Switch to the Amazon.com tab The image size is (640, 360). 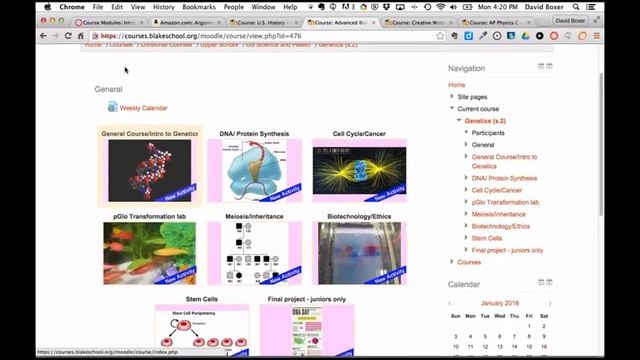[186, 22]
